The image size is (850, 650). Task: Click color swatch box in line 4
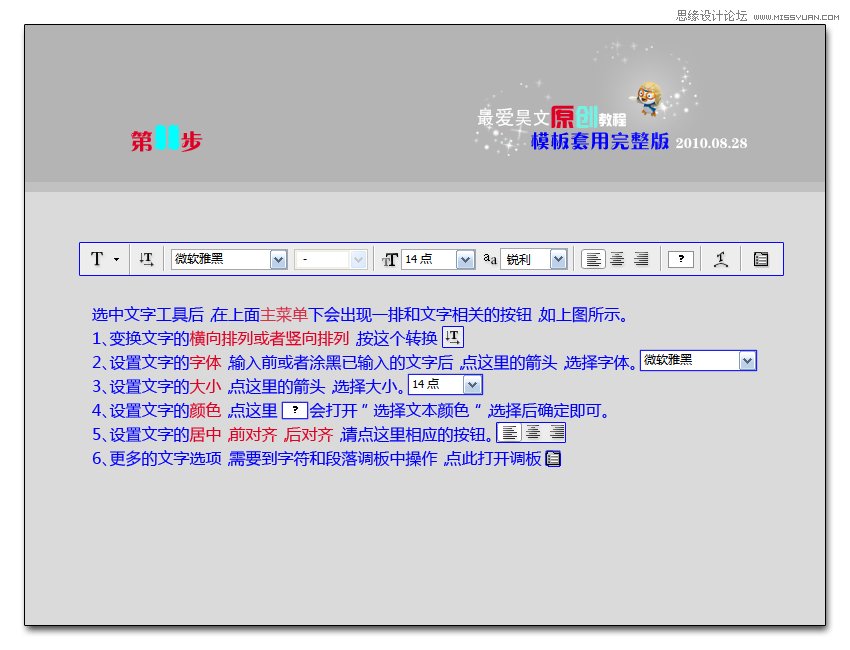[x=295, y=410]
